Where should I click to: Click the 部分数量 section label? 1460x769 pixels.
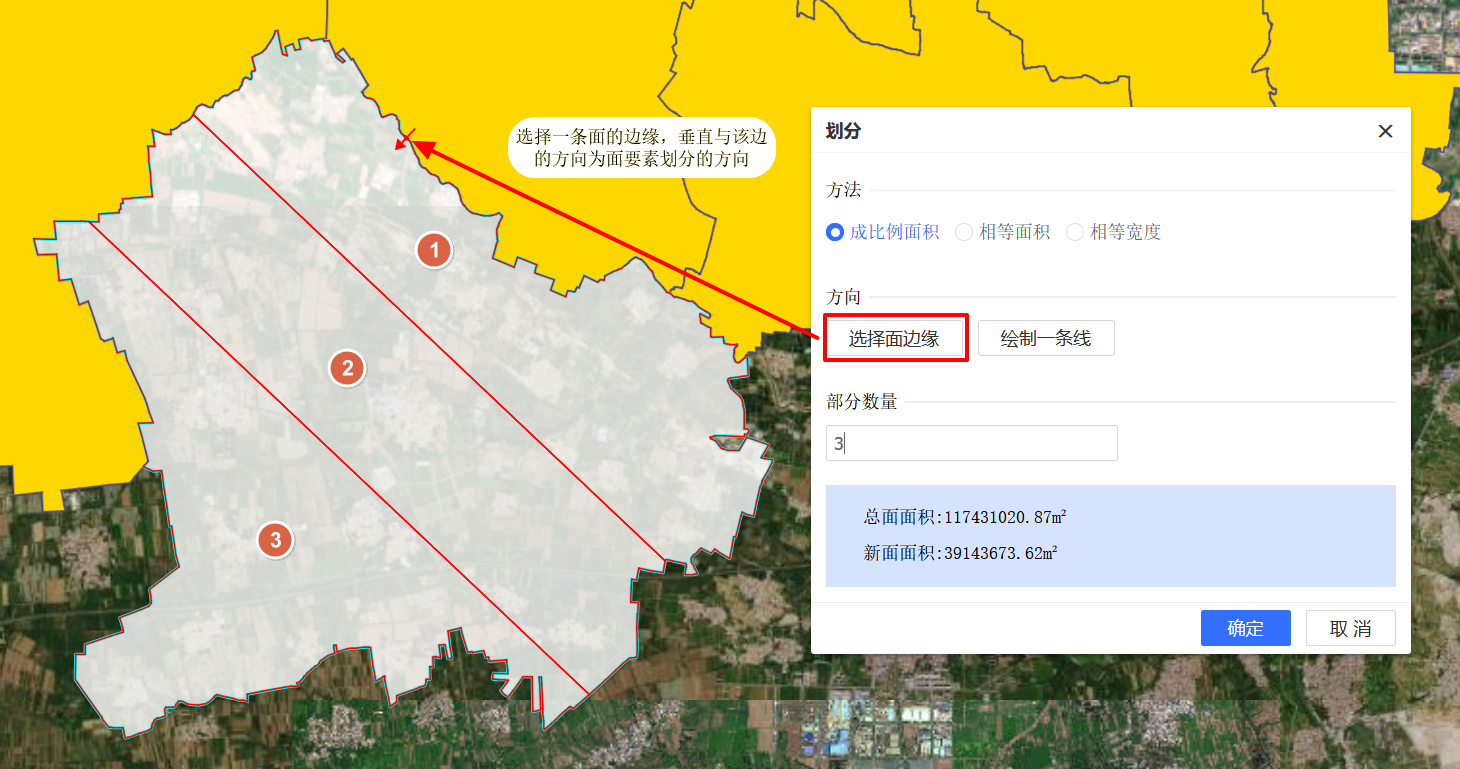coord(861,402)
